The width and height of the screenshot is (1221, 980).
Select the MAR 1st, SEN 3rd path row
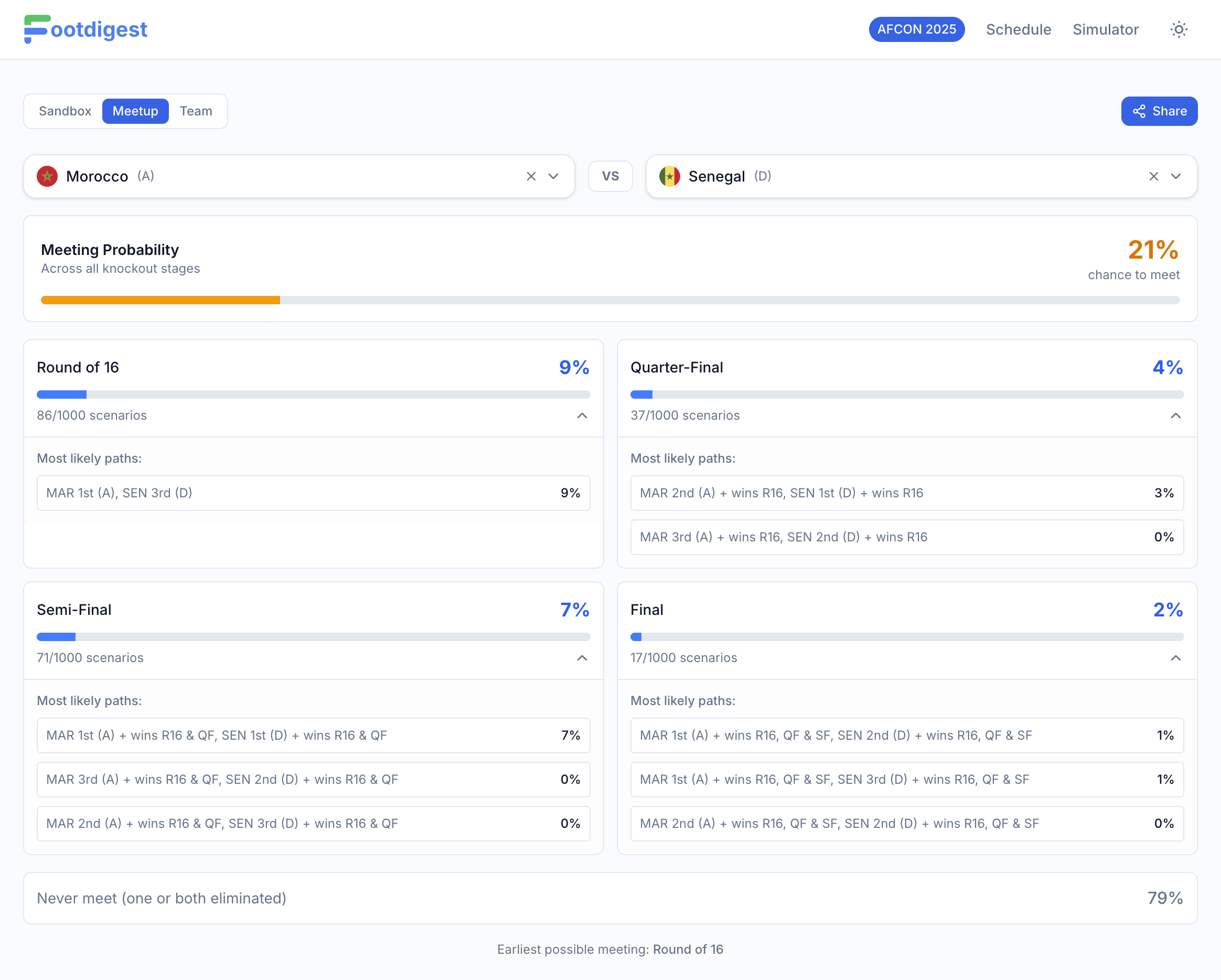(x=313, y=493)
